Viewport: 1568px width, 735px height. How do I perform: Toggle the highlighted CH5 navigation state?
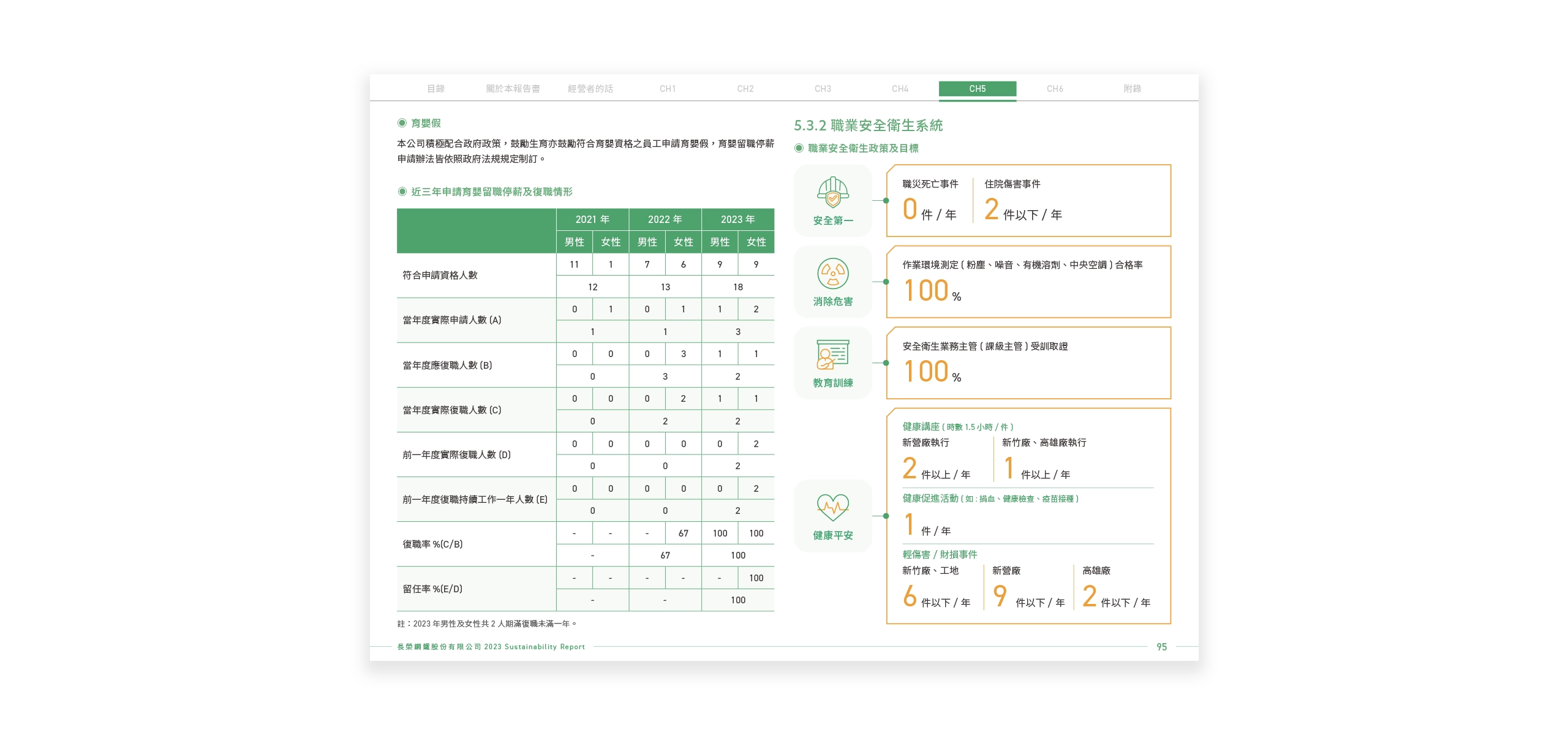[x=978, y=89]
